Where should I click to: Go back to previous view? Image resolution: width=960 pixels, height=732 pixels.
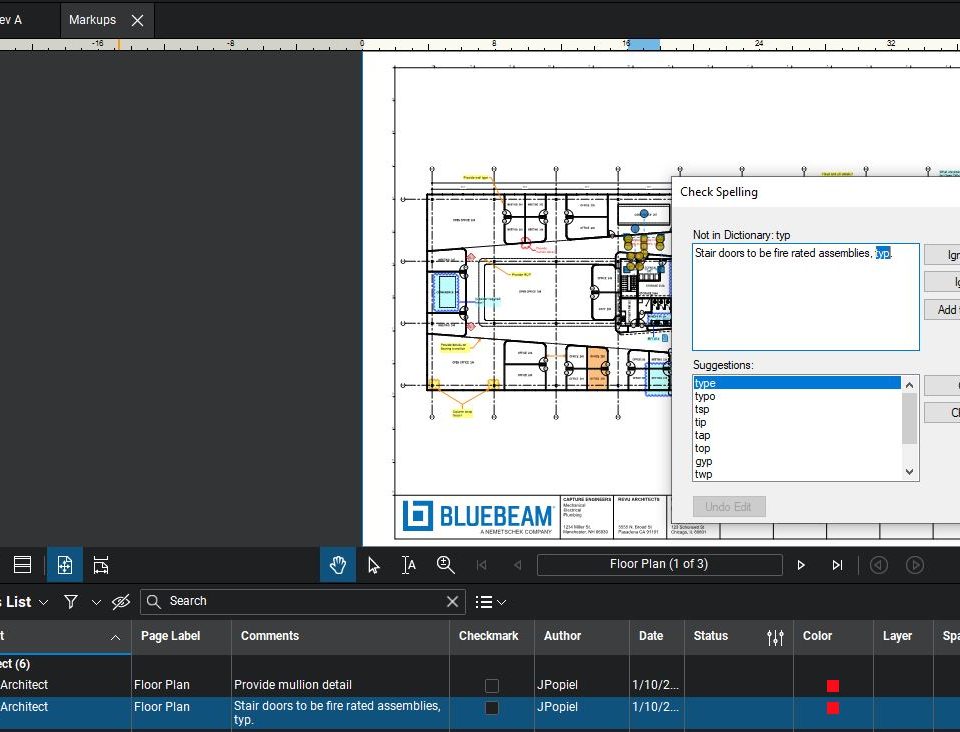coord(879,565)
